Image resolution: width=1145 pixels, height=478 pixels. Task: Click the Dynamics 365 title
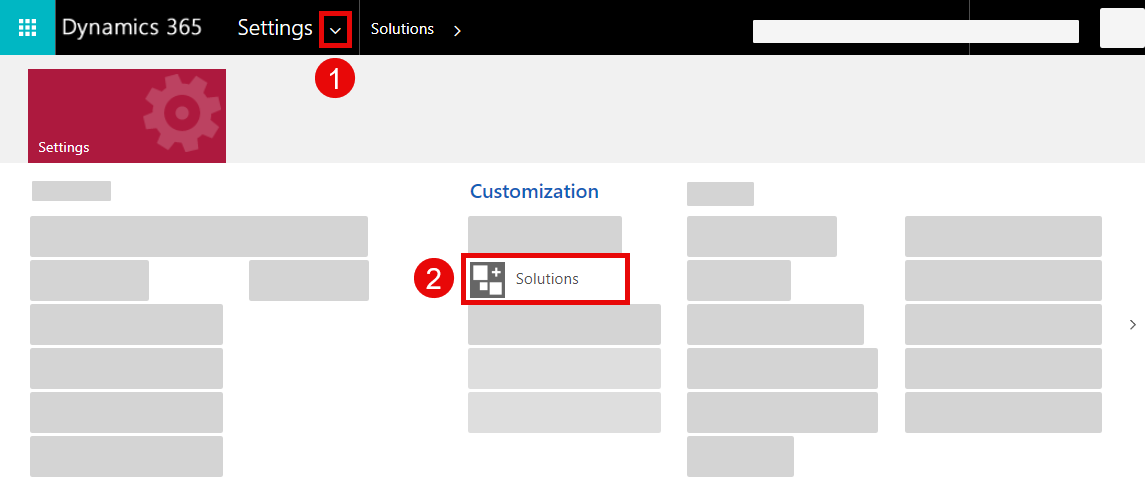coord(132,28)
